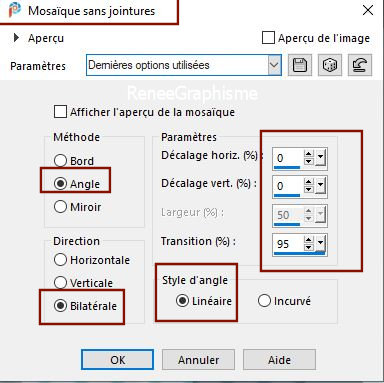384x383 pixels.
Task: Click the Aide button
Action: point(279,360)
